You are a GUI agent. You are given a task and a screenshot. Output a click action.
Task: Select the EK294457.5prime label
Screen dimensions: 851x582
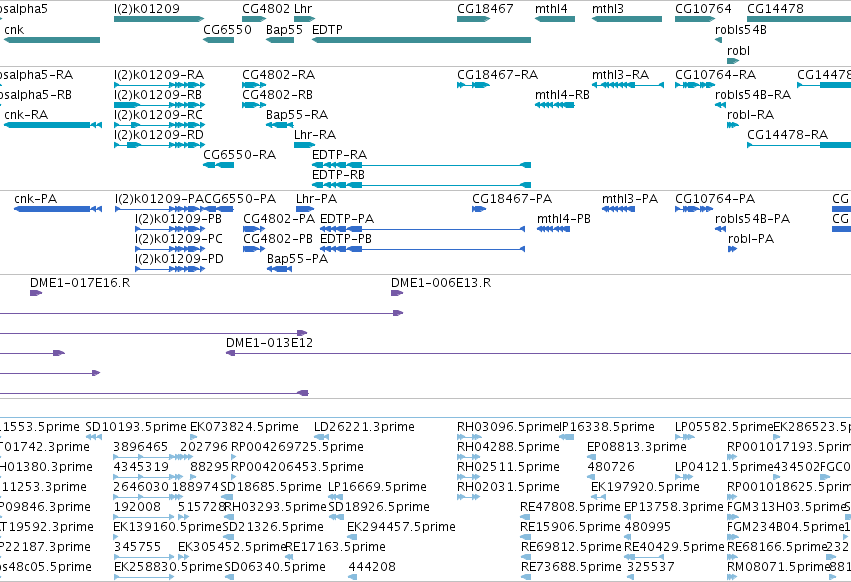[x=401, y=527]
